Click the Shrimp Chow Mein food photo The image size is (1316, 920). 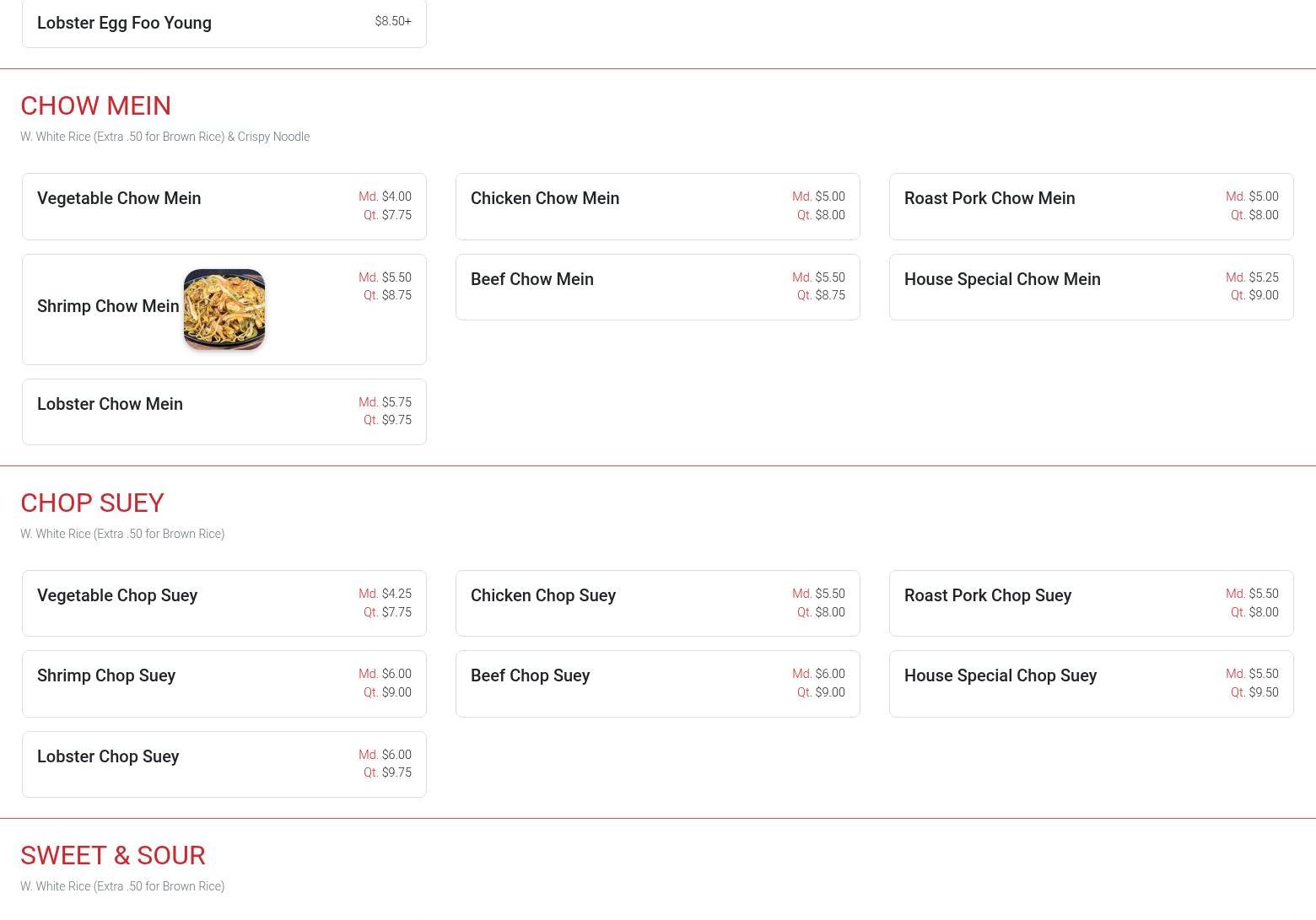224,309
